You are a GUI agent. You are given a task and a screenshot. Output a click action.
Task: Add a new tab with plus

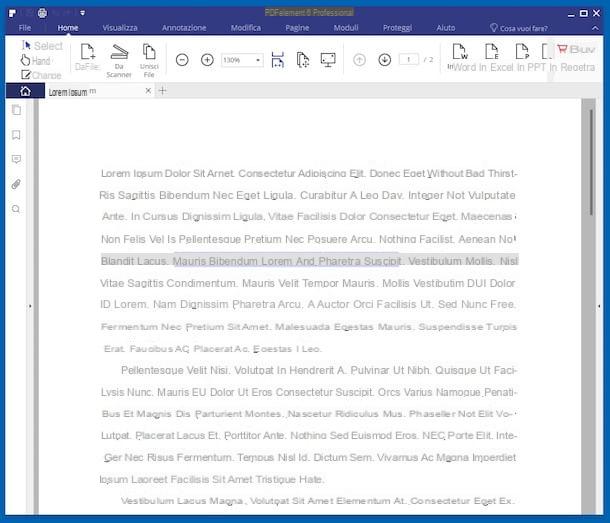(163, 91)
